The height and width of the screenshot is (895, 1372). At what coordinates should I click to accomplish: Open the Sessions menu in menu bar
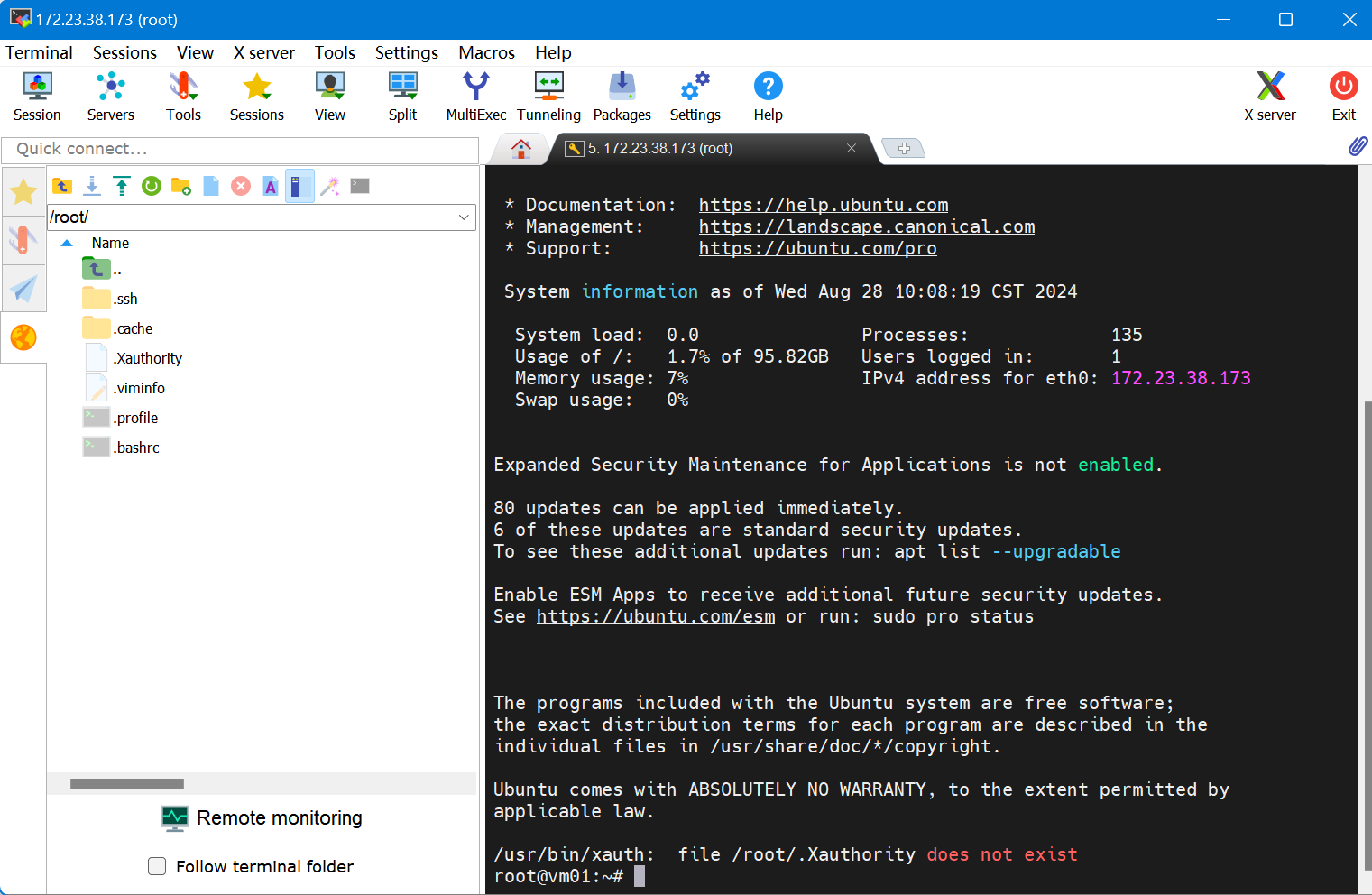(124, 53)
